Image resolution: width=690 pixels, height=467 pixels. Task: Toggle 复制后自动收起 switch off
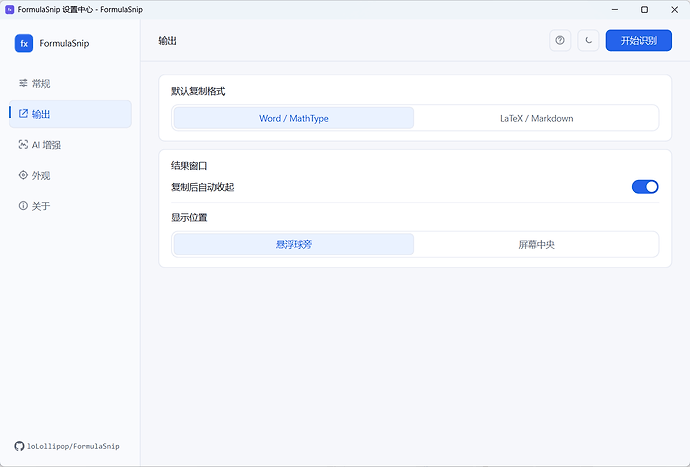(x=645, y=187)
